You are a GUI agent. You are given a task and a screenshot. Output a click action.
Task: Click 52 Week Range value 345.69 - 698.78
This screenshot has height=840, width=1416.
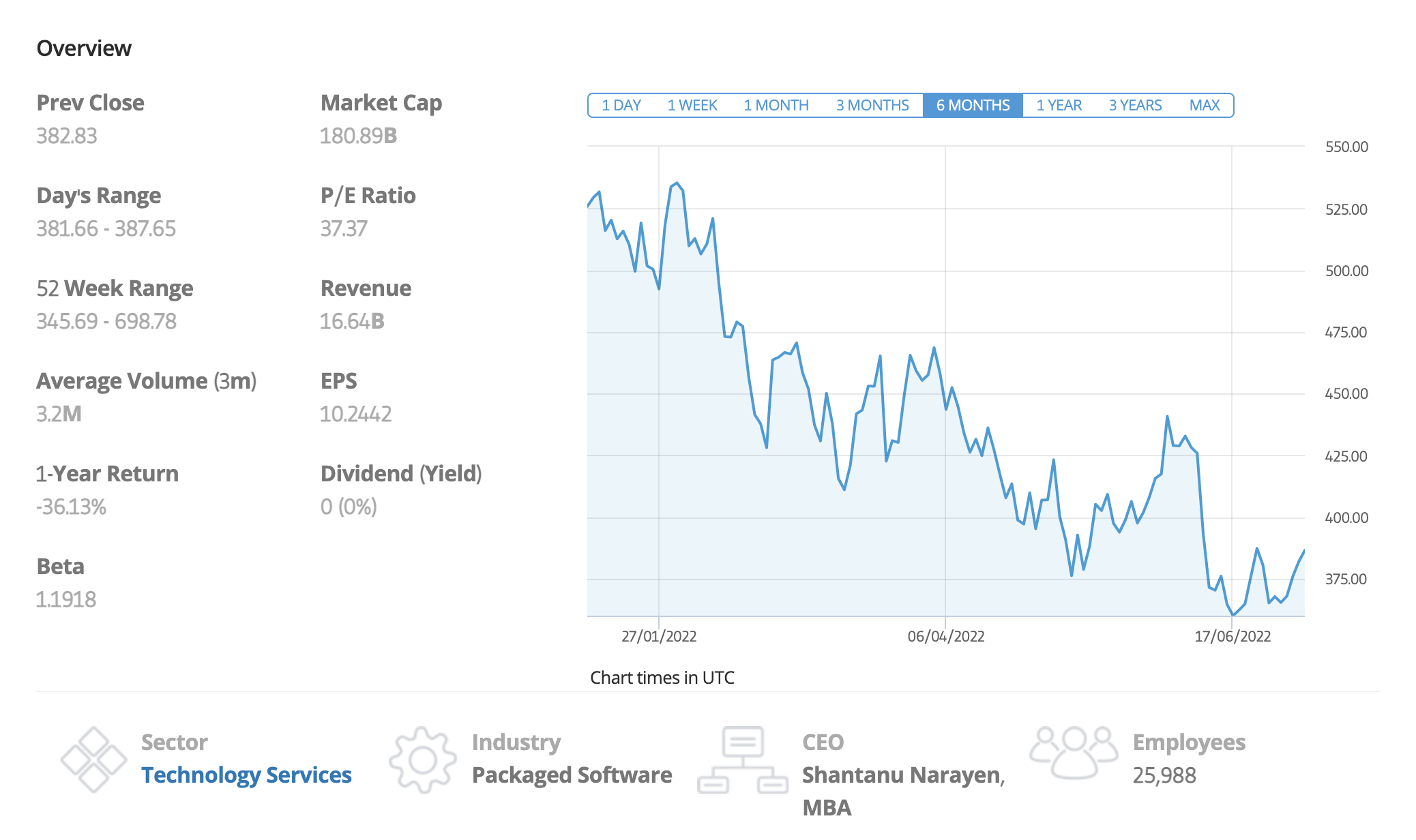(106, 322)
